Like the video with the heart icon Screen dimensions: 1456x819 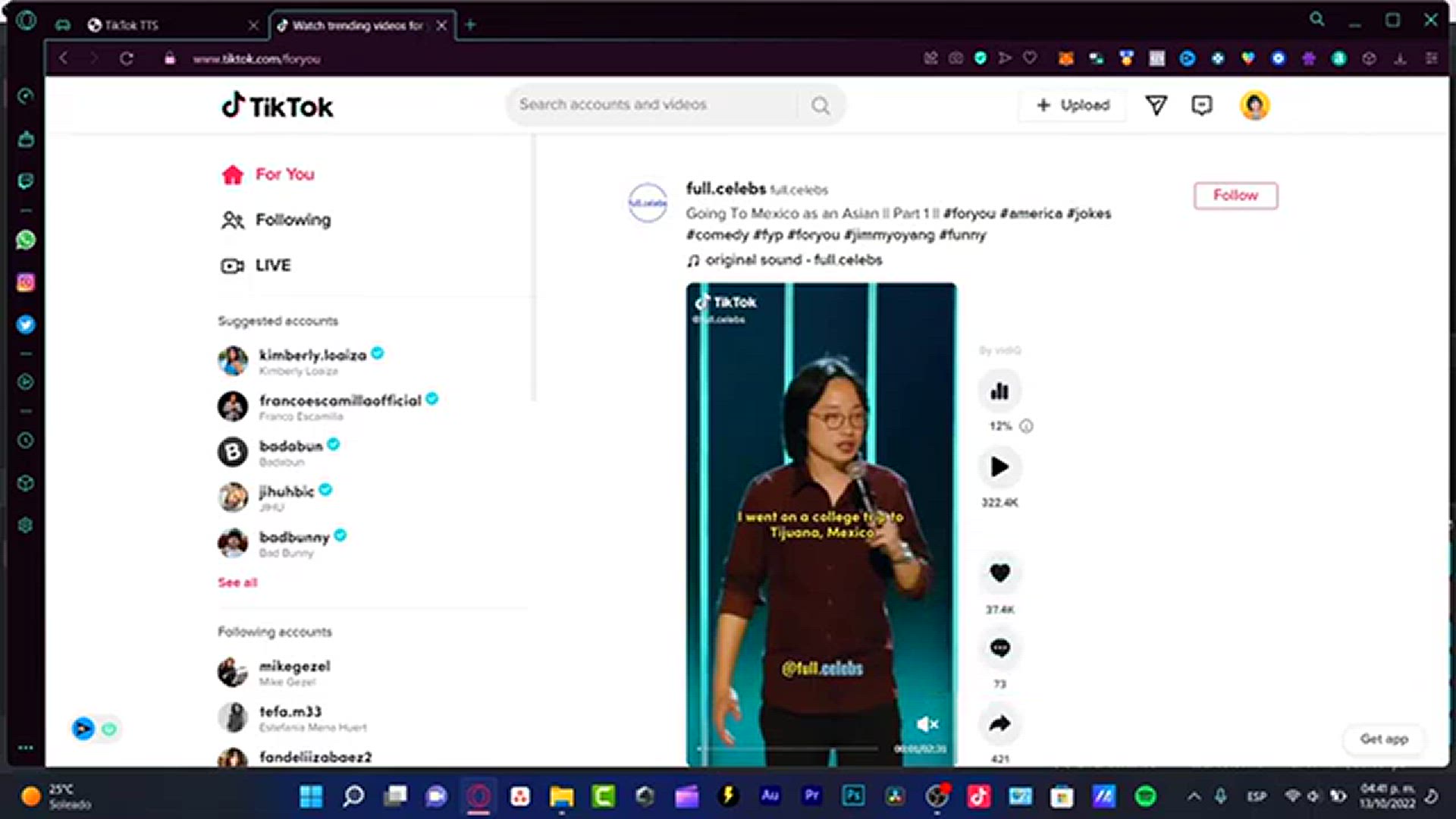point(1000,573)
